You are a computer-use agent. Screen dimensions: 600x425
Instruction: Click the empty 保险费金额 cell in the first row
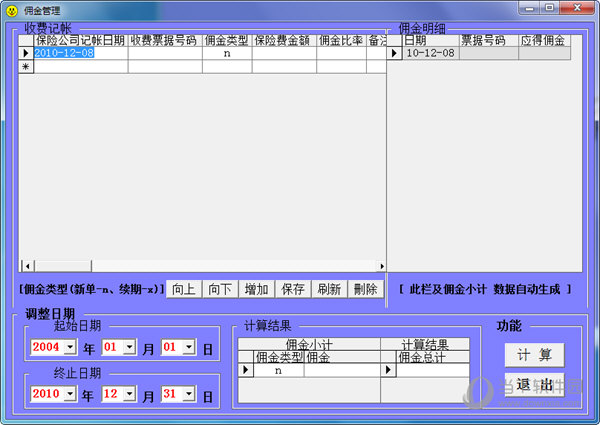coord(284,53)
